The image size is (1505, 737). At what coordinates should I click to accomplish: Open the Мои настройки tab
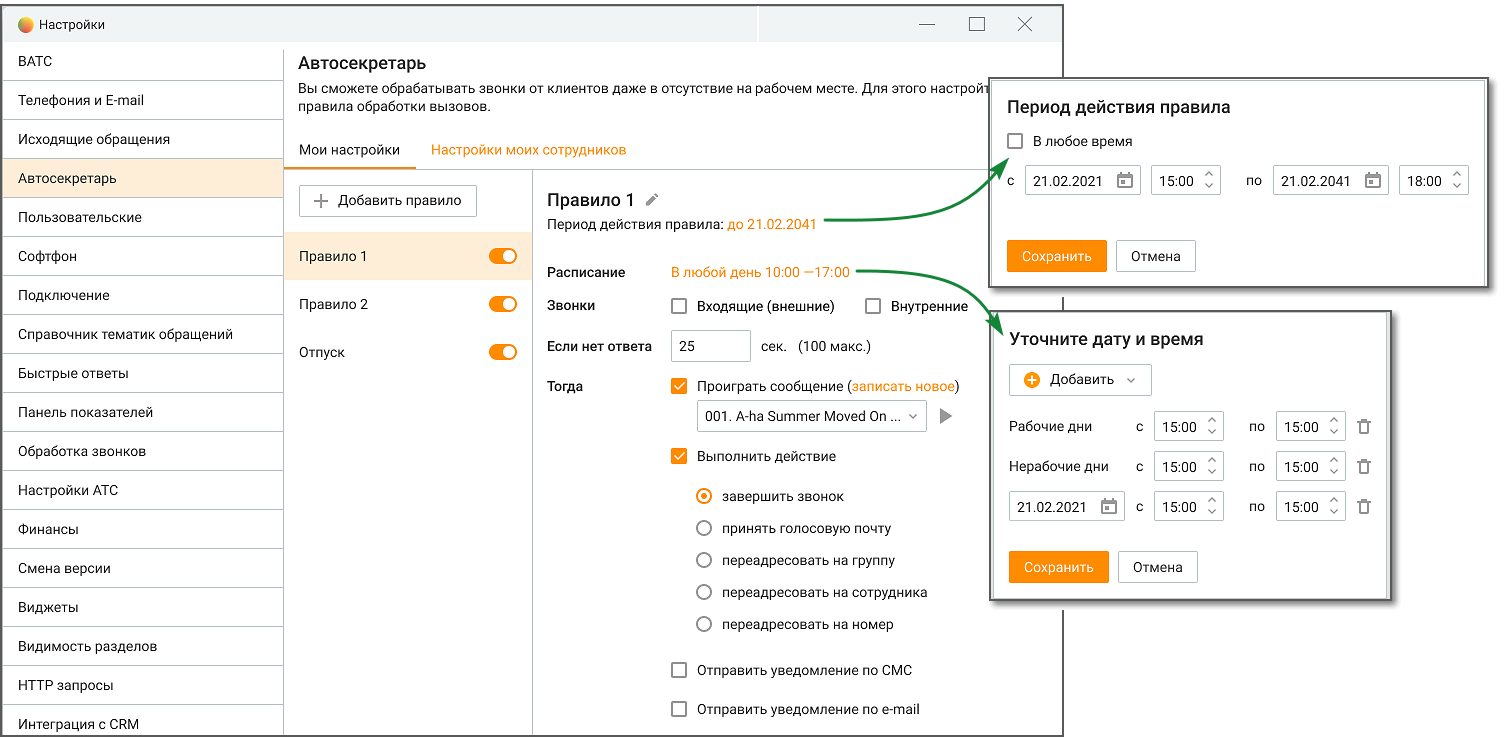point(349,150)
